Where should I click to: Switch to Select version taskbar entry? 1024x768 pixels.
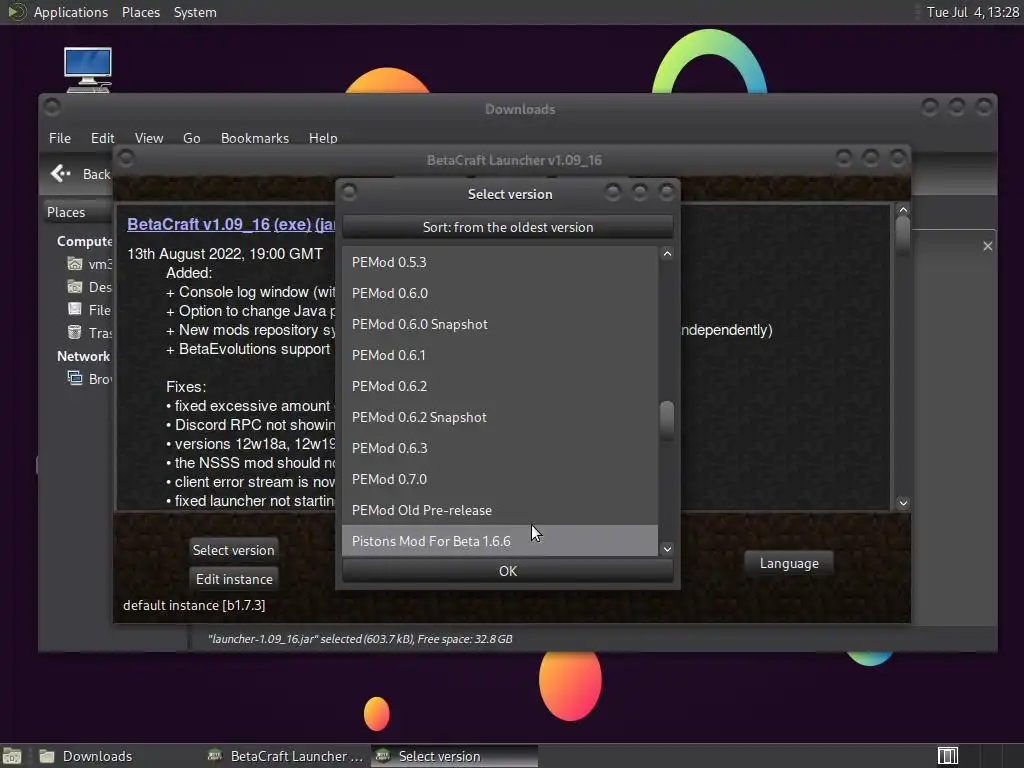pos(455,756)
